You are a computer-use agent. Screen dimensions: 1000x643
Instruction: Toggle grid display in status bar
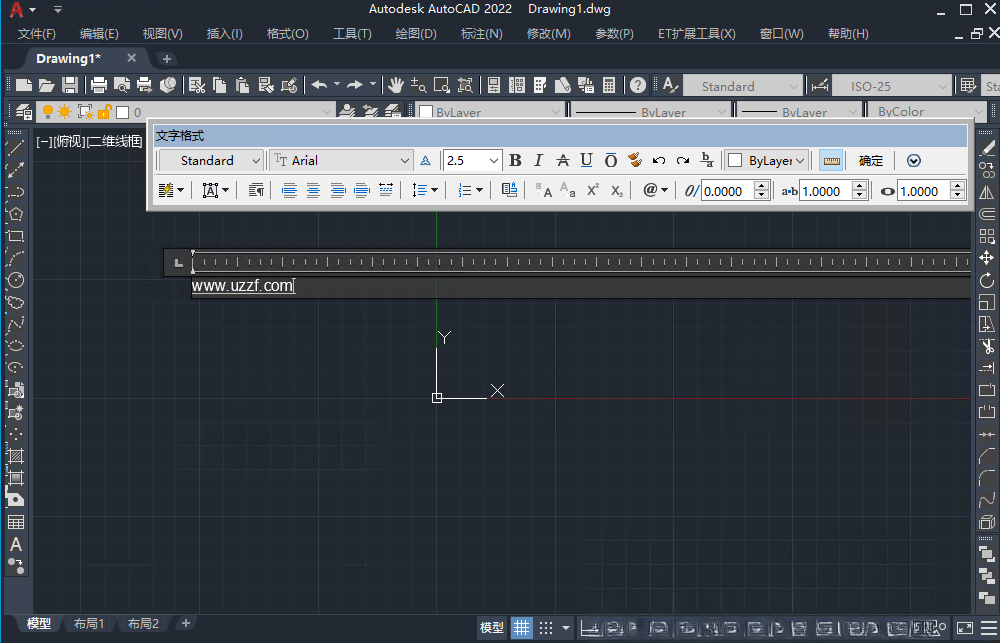521,628
